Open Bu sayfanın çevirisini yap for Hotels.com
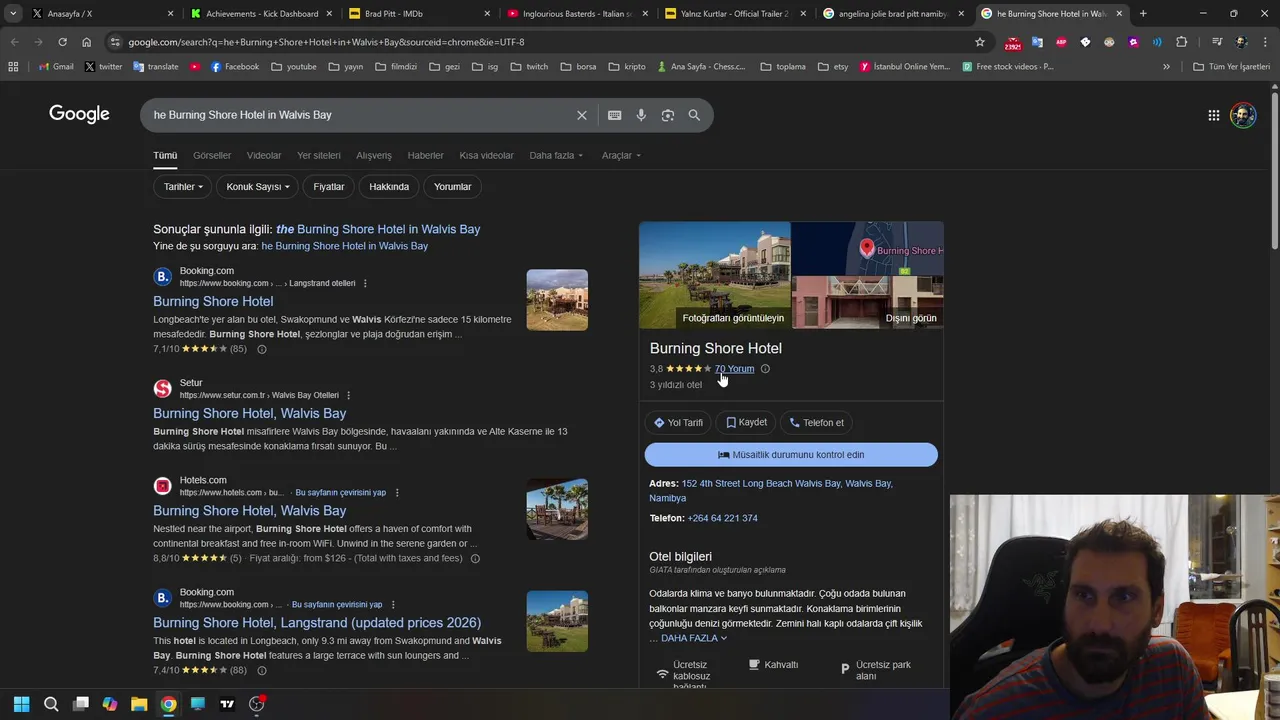The height and width of the screenshot is (720, 1280). coord(341,493)
